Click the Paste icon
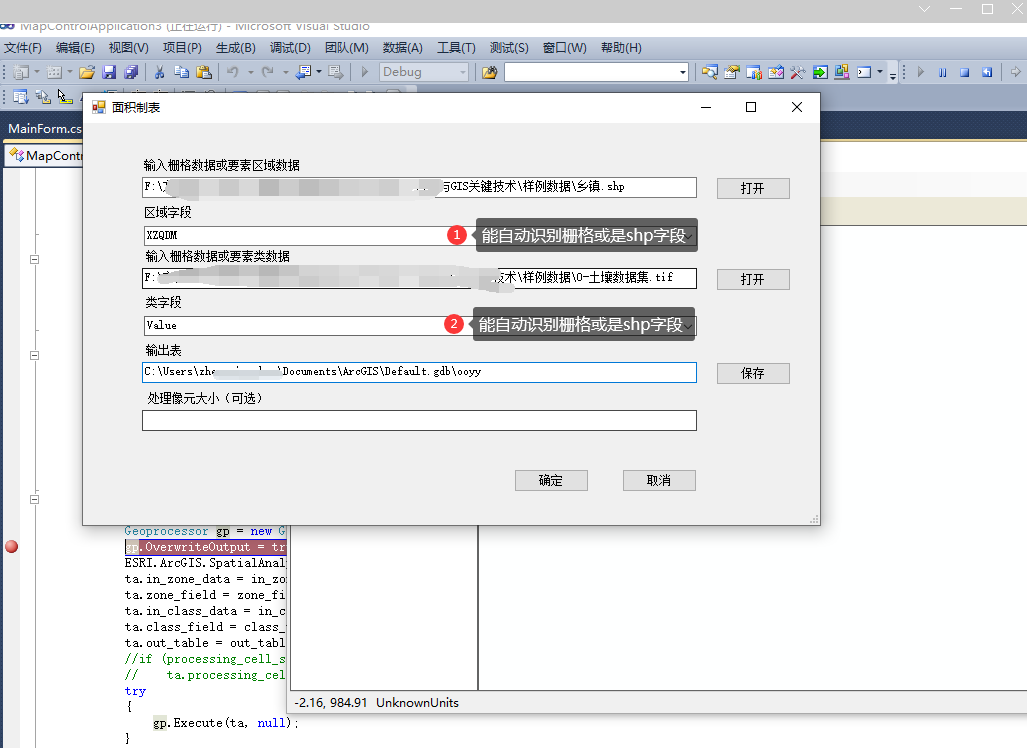 click(206, 72)
